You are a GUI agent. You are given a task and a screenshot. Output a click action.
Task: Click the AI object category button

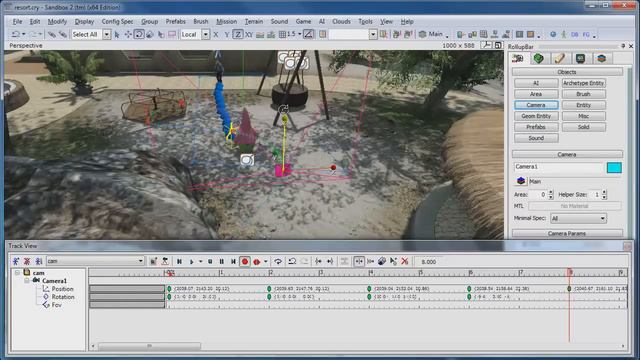click(x=536, y=83)
